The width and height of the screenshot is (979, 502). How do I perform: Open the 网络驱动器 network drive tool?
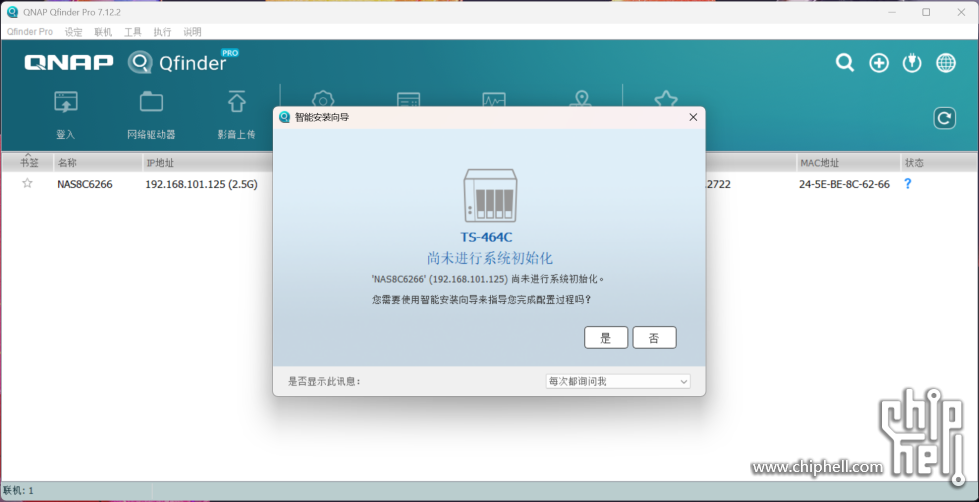click(151, 116)
